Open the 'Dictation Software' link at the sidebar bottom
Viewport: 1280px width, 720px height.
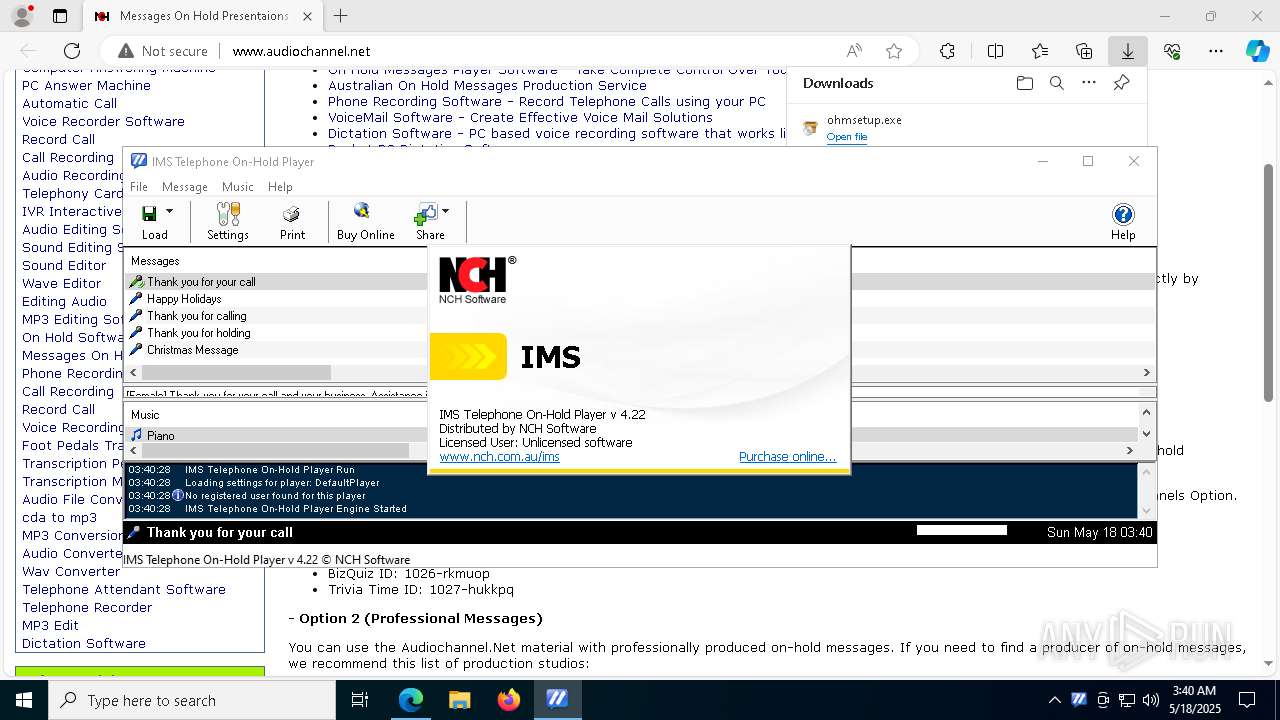click(84, 644)
